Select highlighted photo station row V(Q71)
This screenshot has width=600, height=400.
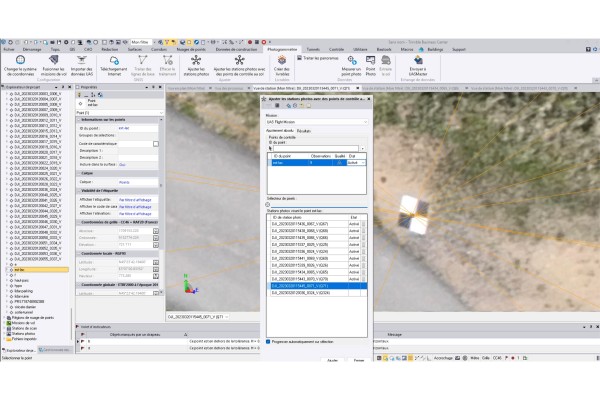(317, 286)
